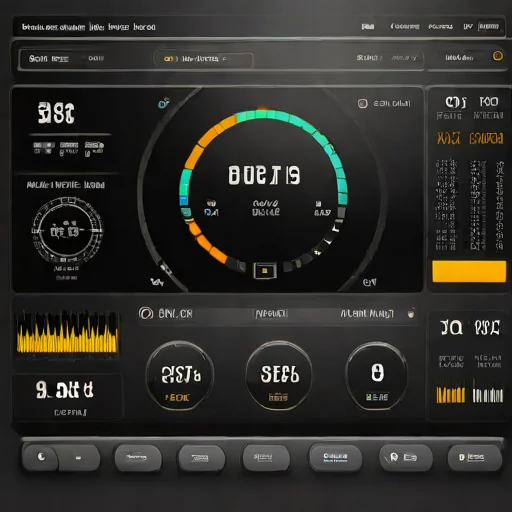Toggle the moon switch in the bottom bar
The image size is (512, 512).
tap(61, 457)
